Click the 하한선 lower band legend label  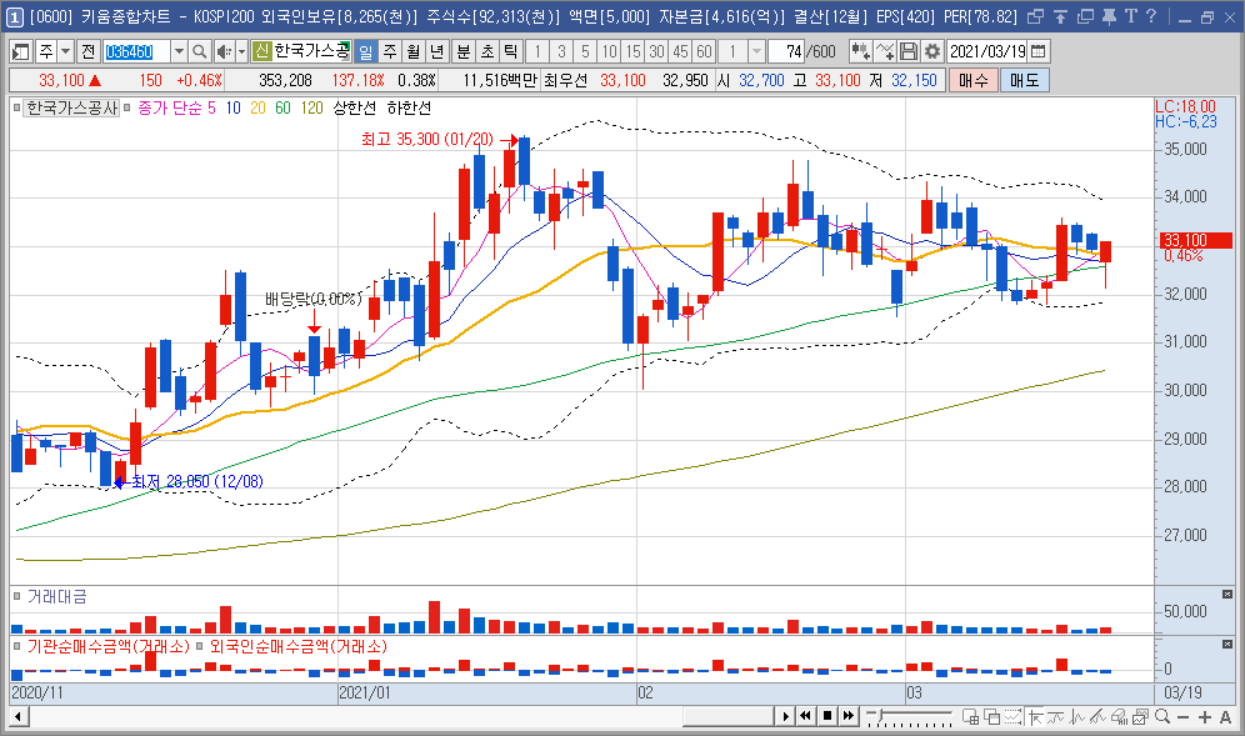(x=409, y=107)
